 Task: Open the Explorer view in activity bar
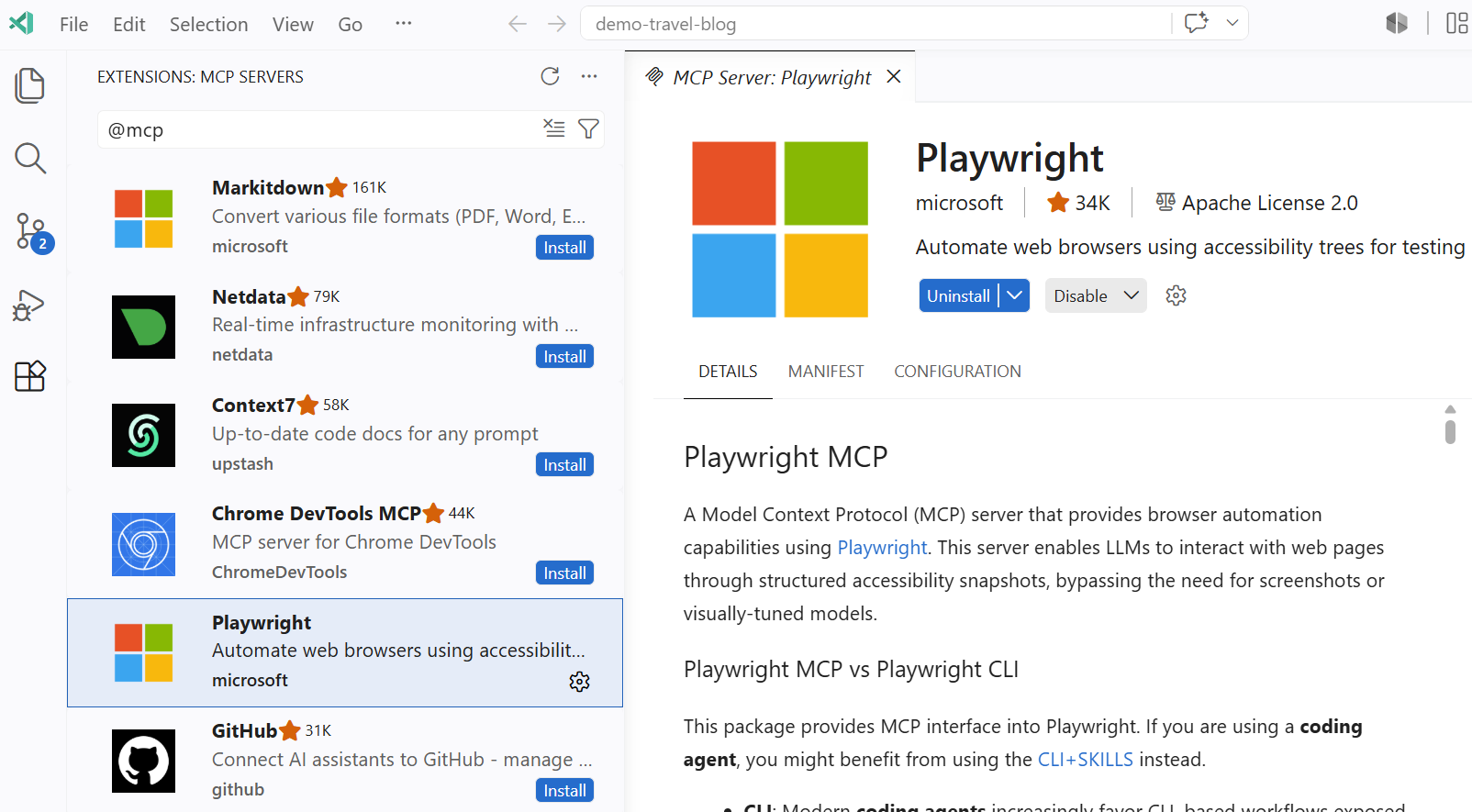[x=30, y=85]
